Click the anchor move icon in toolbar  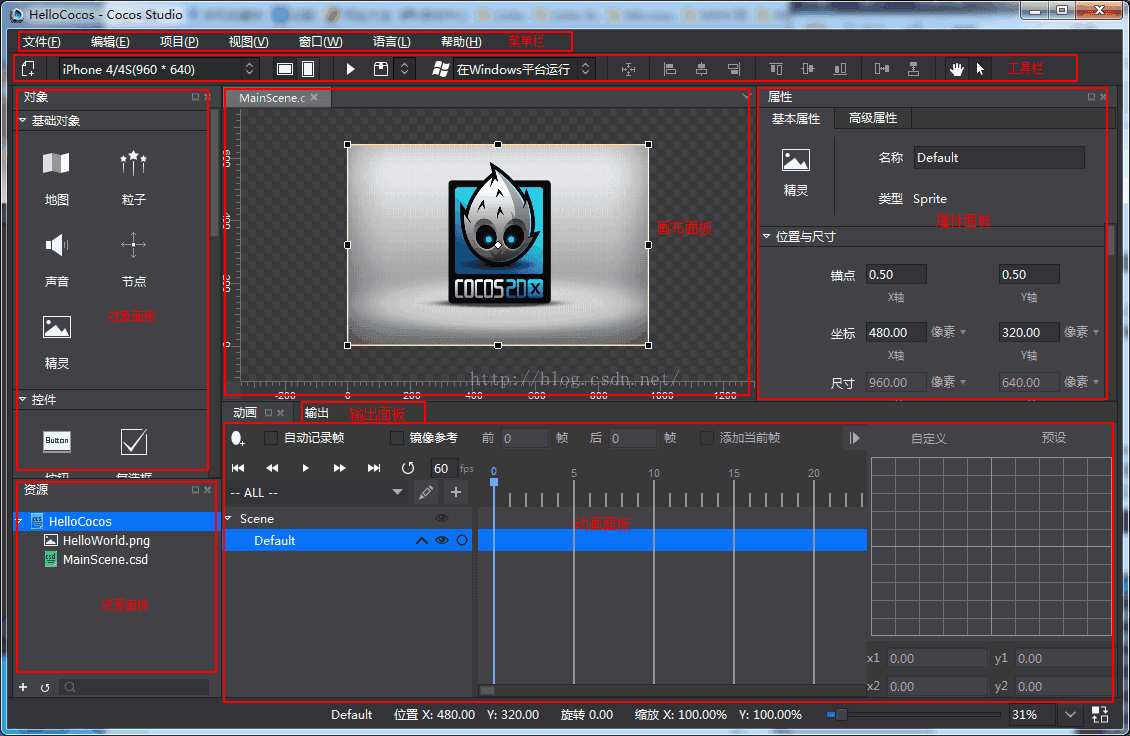(628, 68)
